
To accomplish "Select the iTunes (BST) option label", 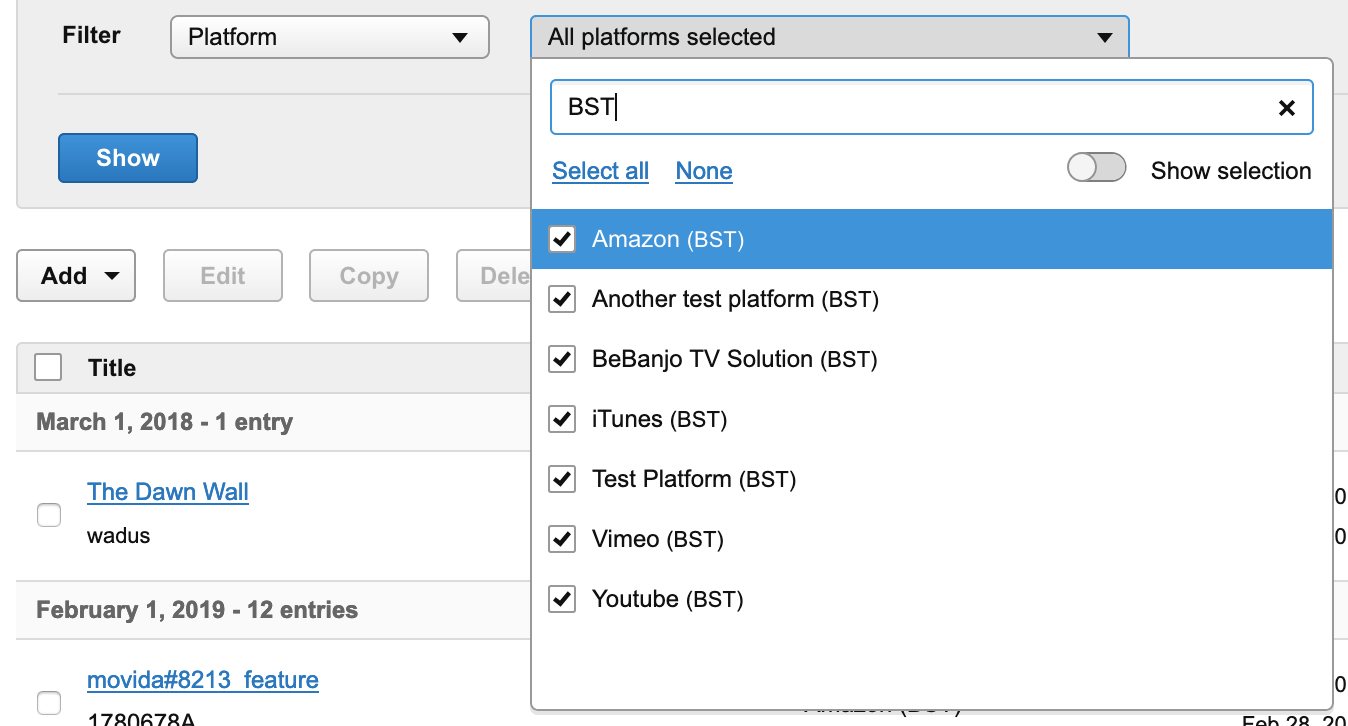I will 659,419.
